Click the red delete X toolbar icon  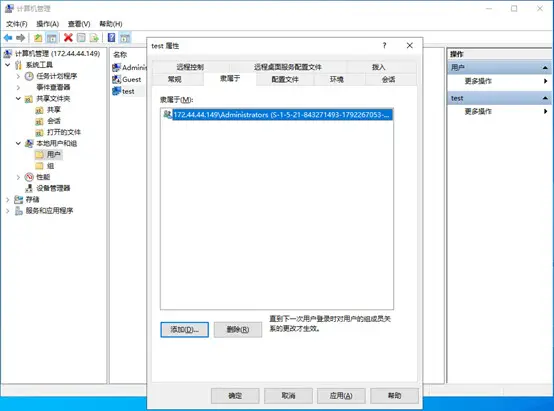pyautogui.click(x=68, y=37)
